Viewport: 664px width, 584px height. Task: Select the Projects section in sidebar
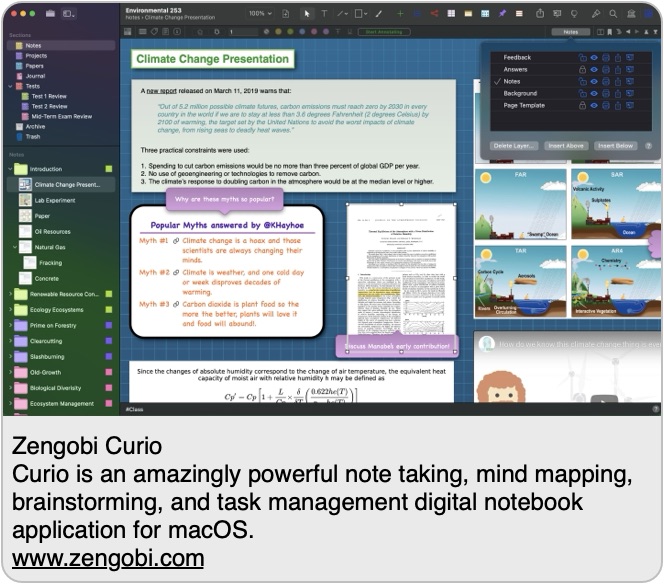(36, 56)
